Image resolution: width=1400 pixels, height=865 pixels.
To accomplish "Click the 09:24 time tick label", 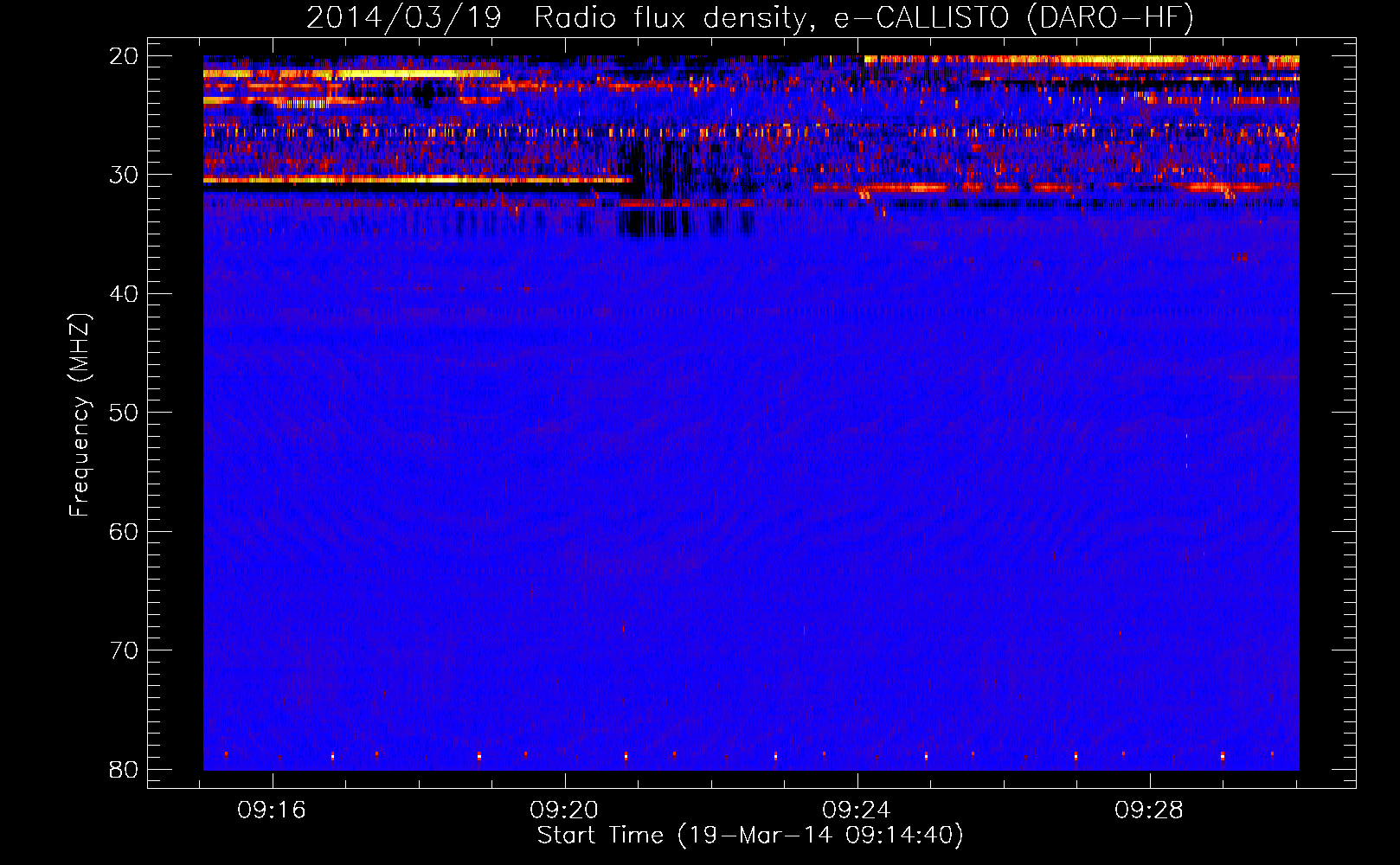I will click(857, 811).
